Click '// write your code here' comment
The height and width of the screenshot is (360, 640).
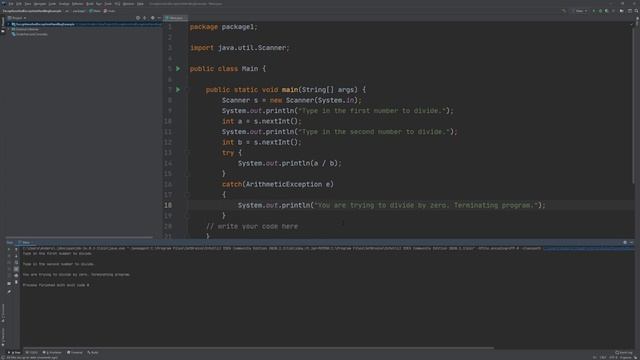coord(252,226)
